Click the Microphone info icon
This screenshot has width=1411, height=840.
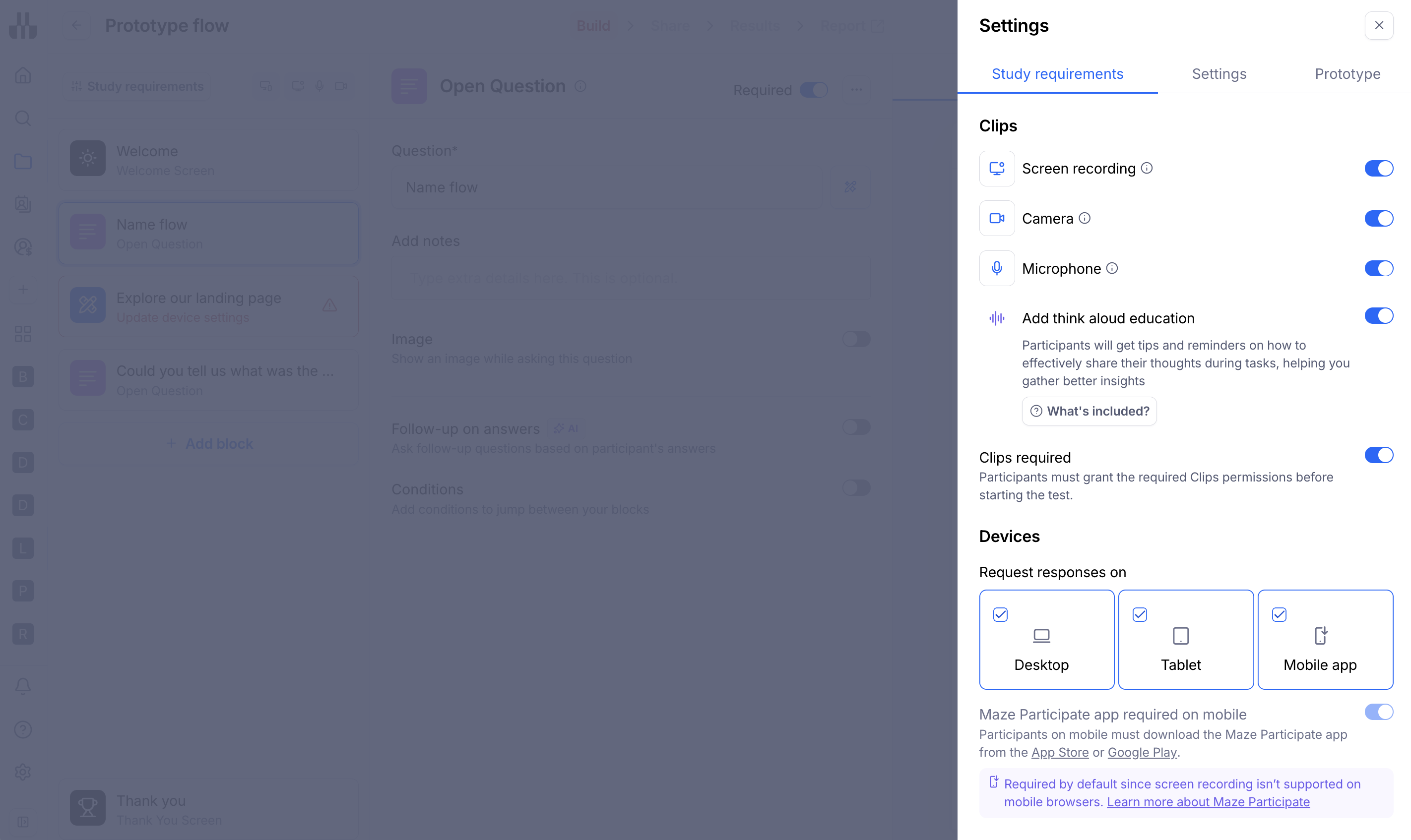pyautogui.click(x=1112, y=268)
